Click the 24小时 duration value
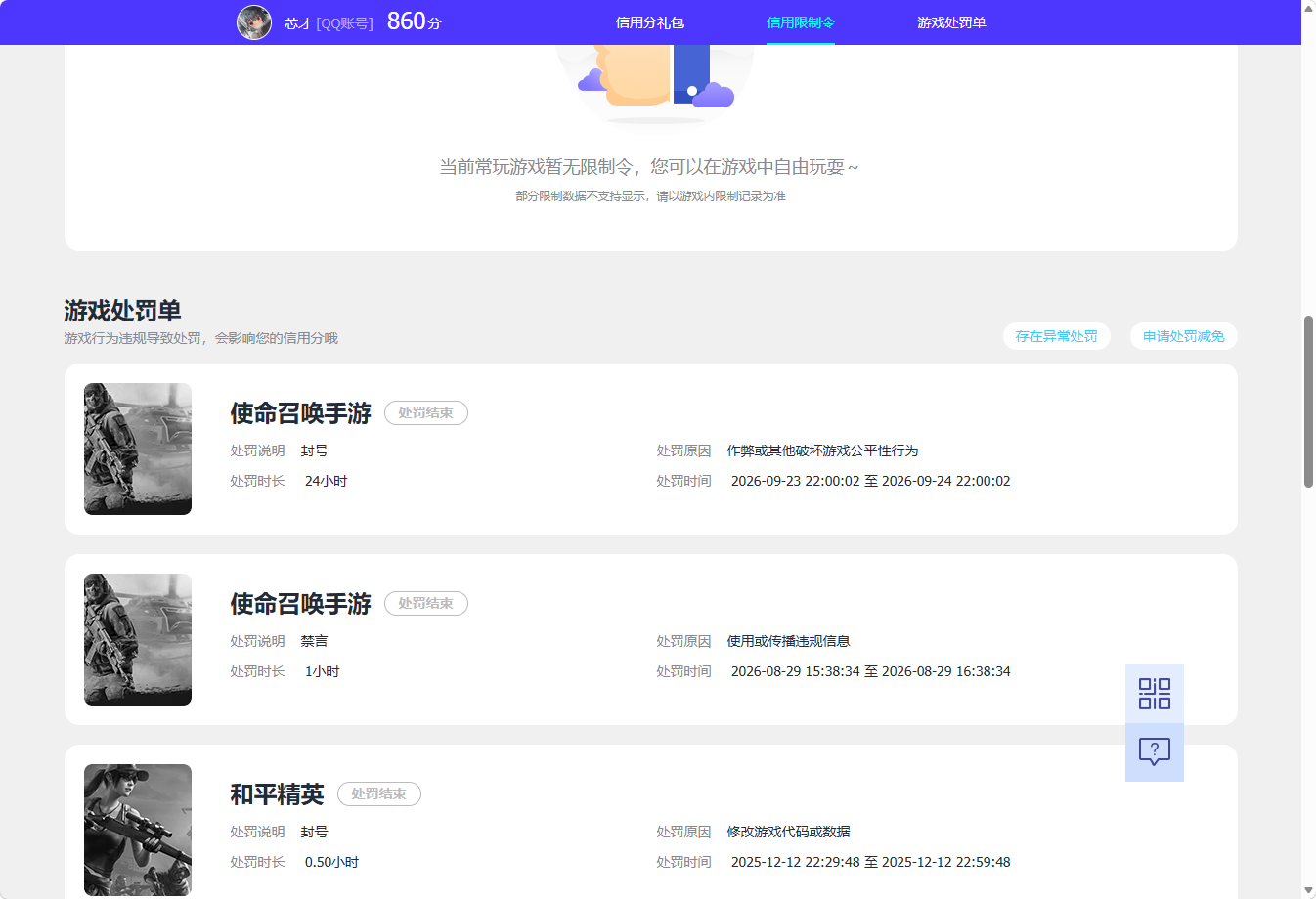1316x899 pixels. pyautogui.click(x=327, y=481)
